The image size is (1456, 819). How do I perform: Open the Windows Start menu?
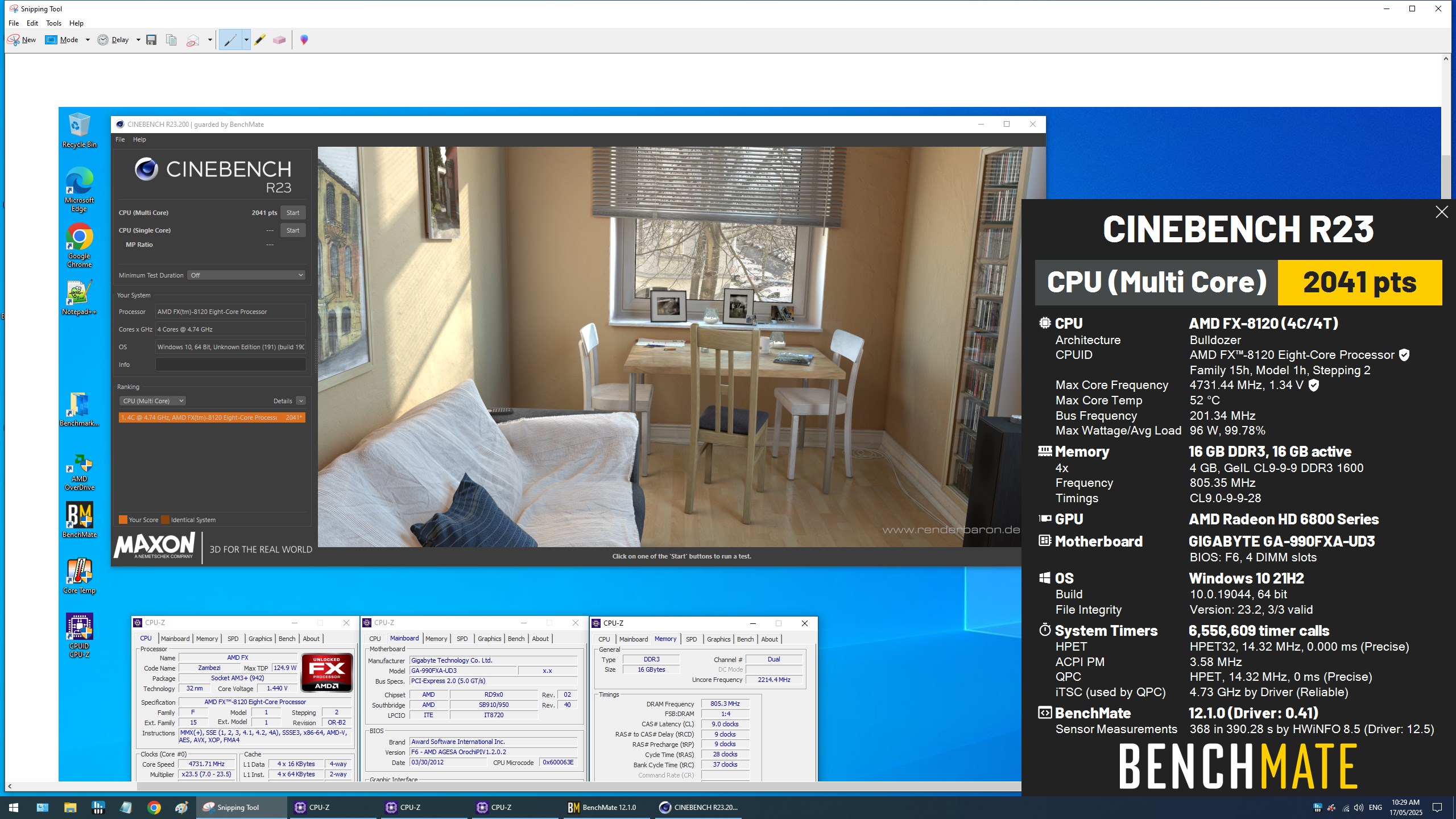click(x=14, y=808)
